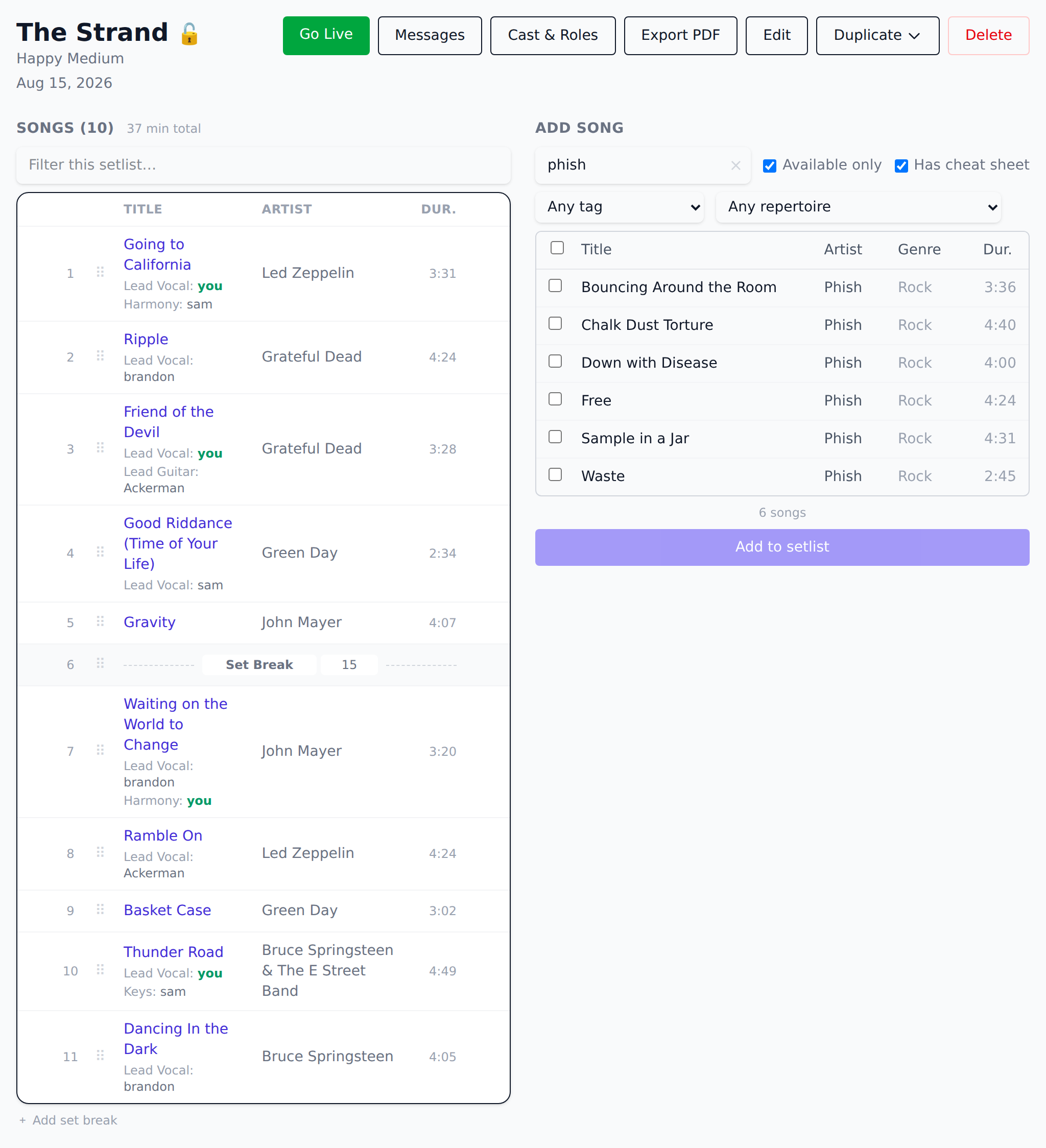
Task: Open the Ripple song link
Action: click(146, 340)
